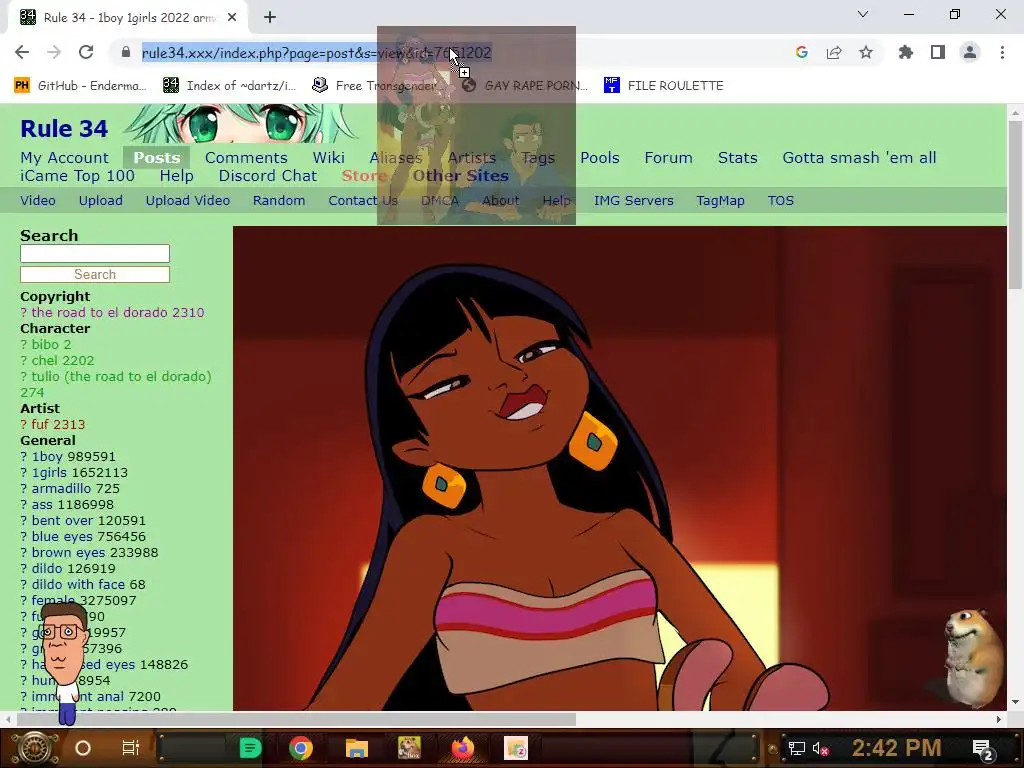Click the Rule 34 site title

pos(64,129)
